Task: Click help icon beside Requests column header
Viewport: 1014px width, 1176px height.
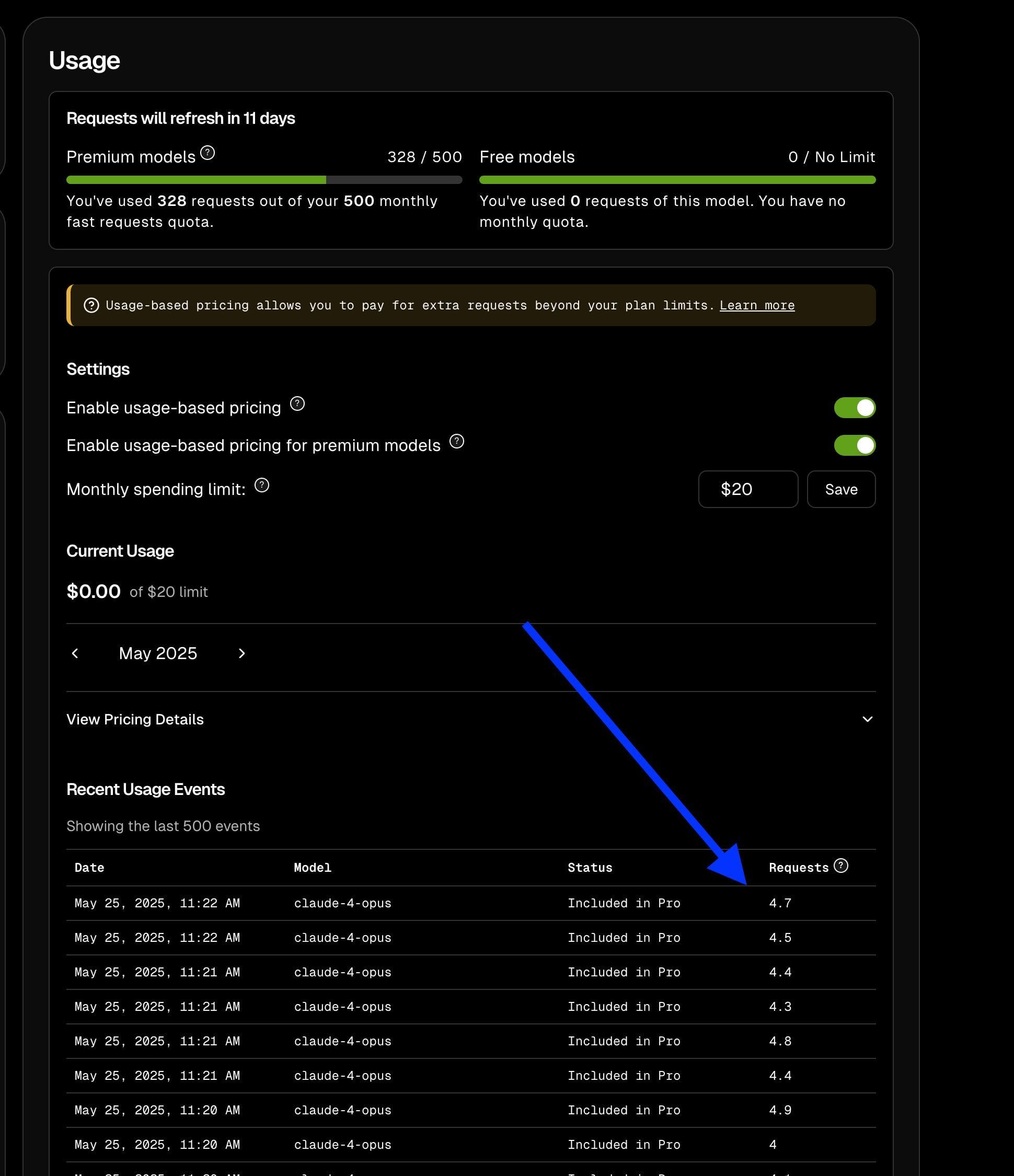Action: tap(841, 866)
